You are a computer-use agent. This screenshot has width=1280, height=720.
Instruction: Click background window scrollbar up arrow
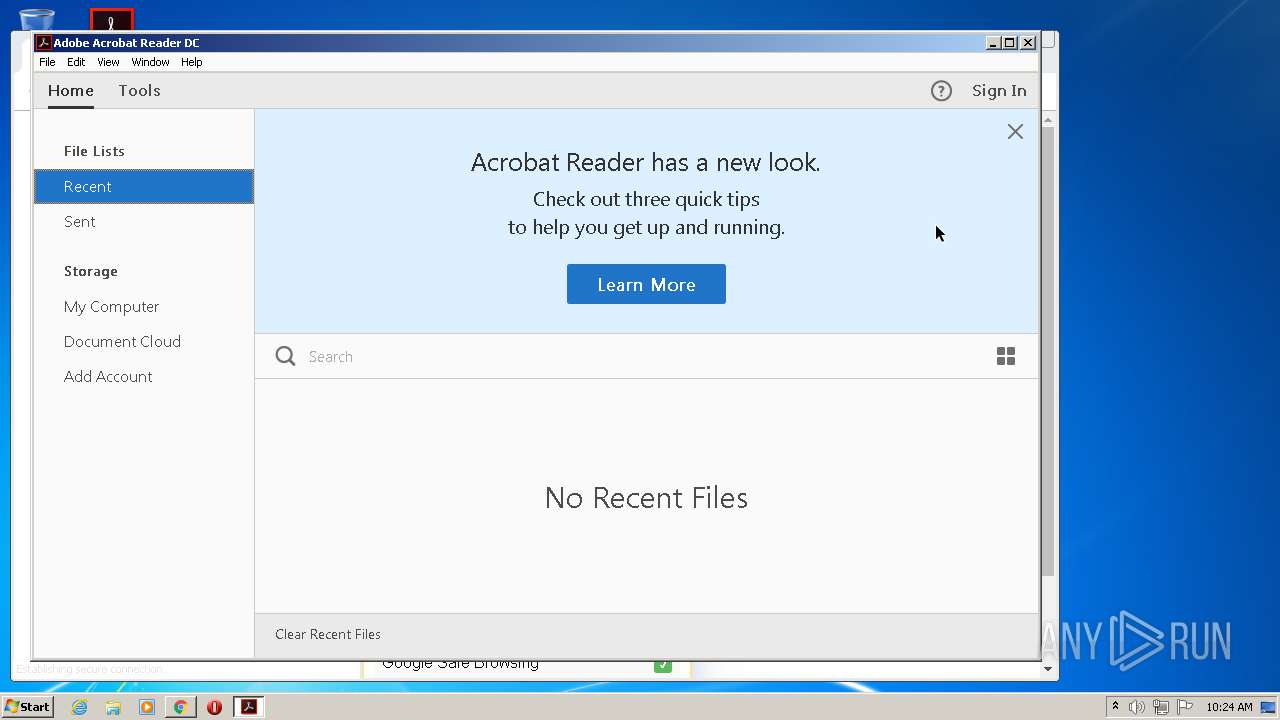coord(1048,120)
